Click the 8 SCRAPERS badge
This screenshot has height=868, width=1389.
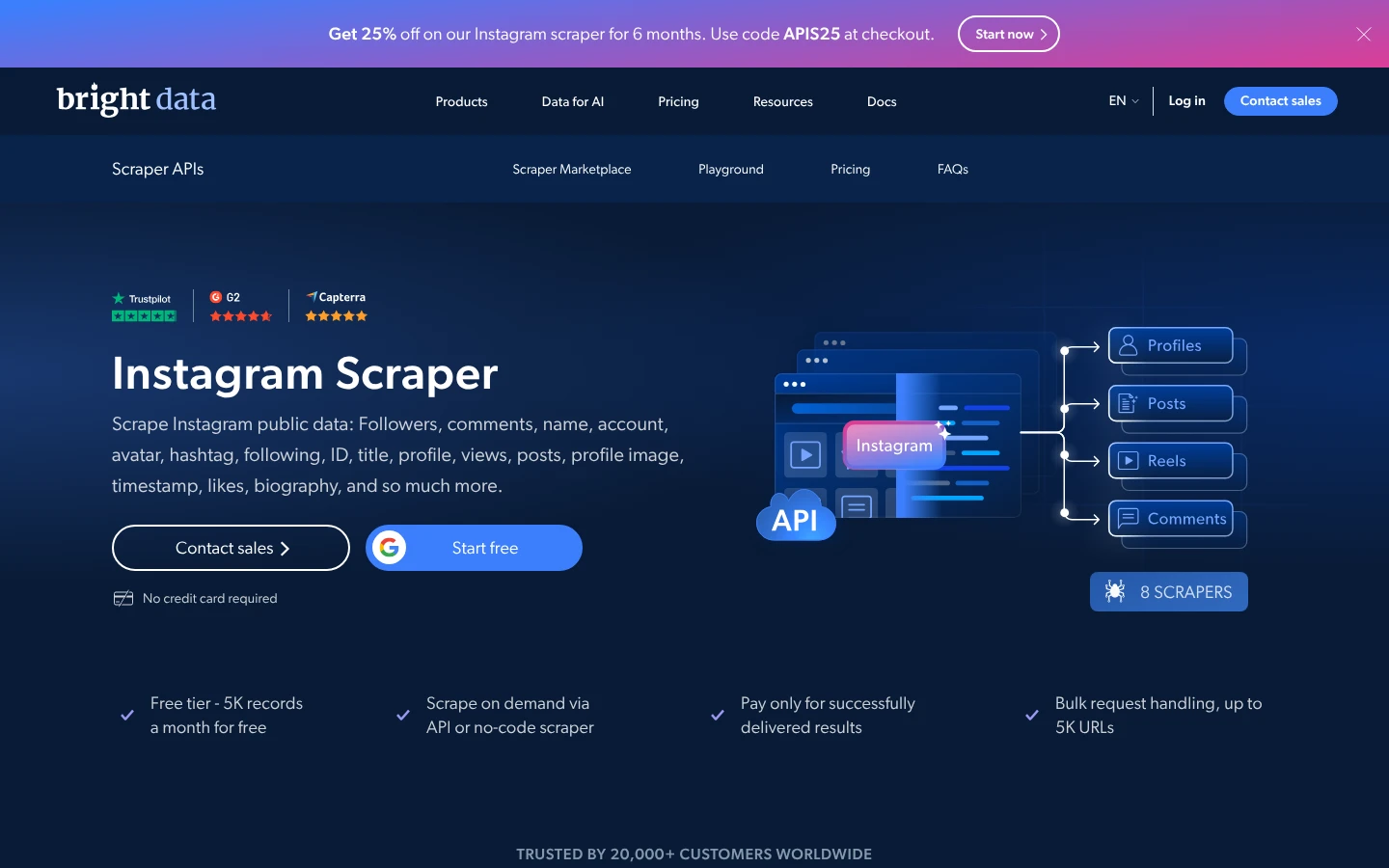click(1169, 592)
